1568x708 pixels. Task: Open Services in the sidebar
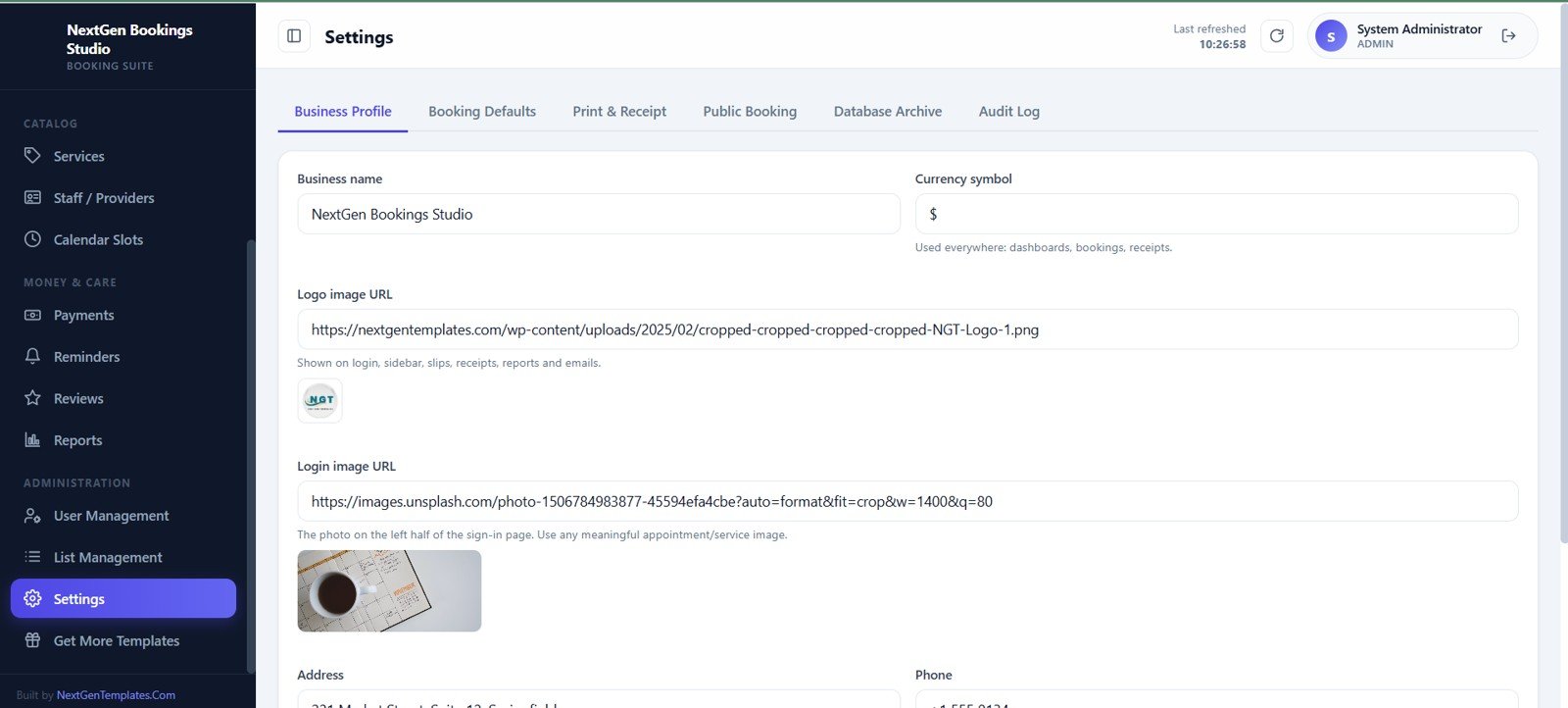123,156
